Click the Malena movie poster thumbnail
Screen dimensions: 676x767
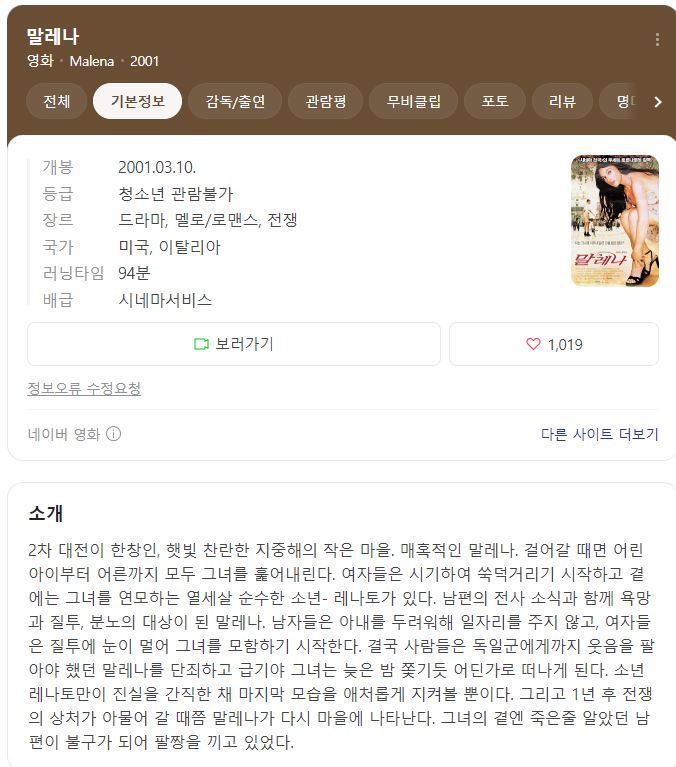coord(615,221)
